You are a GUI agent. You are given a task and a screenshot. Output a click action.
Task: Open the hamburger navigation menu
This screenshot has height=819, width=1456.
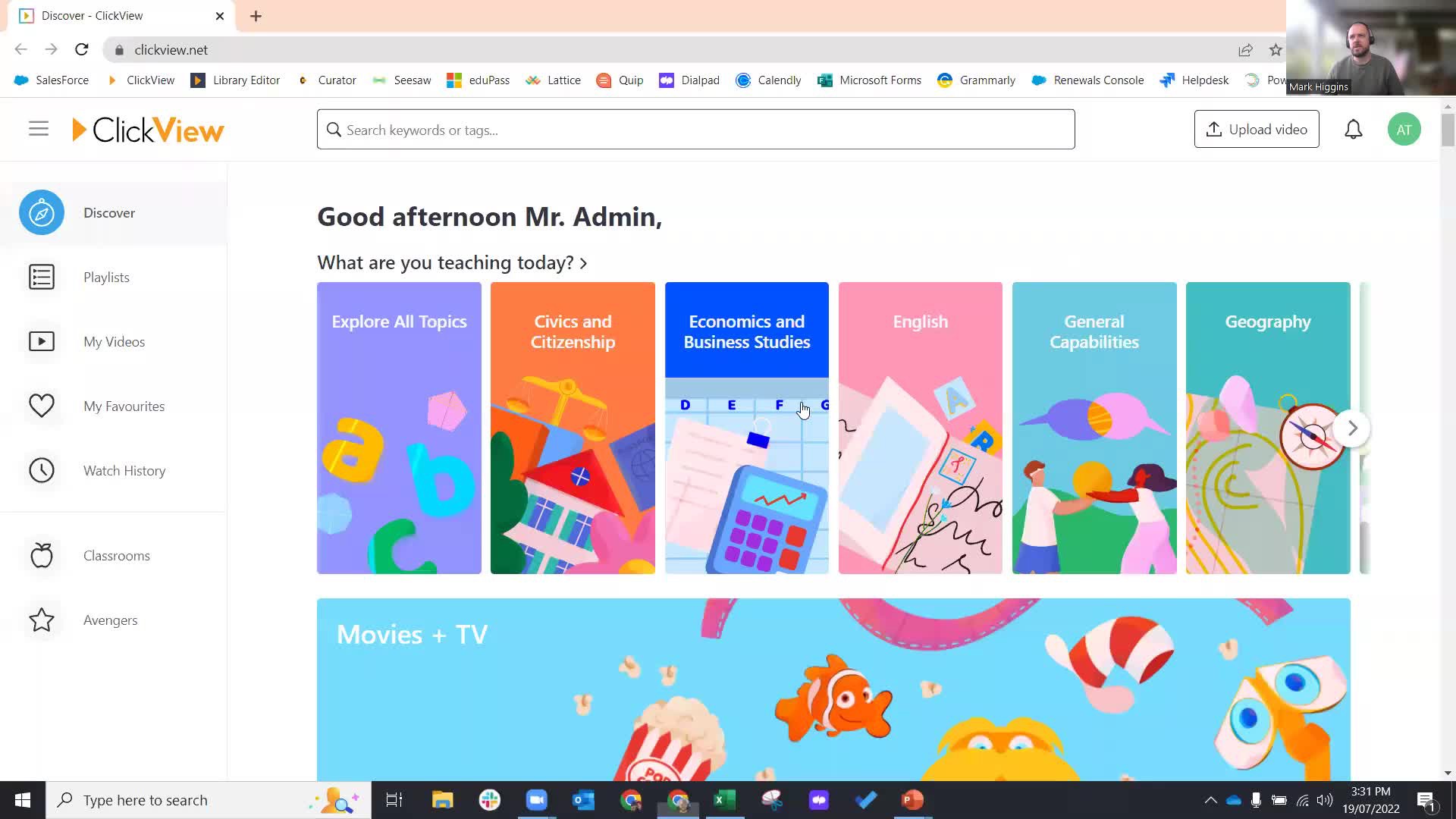39,129
